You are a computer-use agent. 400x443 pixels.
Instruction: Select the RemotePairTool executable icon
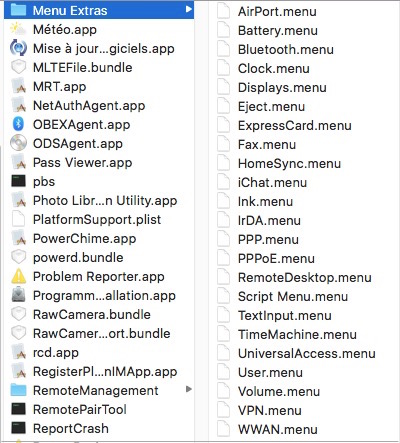click(18, 409)
